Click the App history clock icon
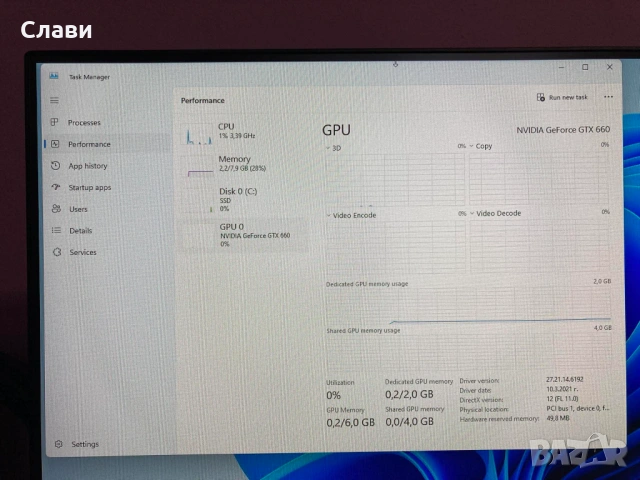This screenshot has height=480, width=640. [56, 165]
